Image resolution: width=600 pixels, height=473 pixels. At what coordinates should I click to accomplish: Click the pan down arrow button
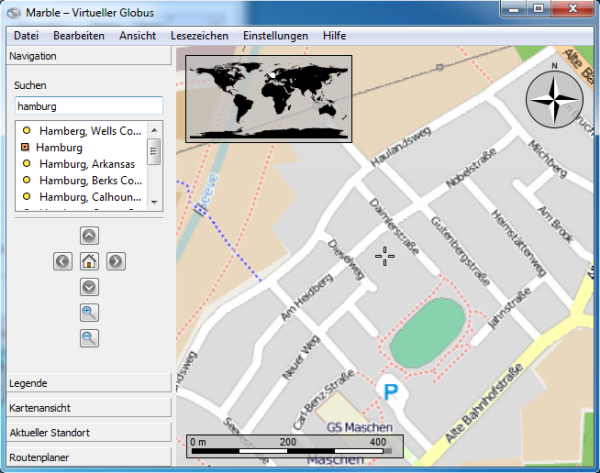(x=89, y=286)
